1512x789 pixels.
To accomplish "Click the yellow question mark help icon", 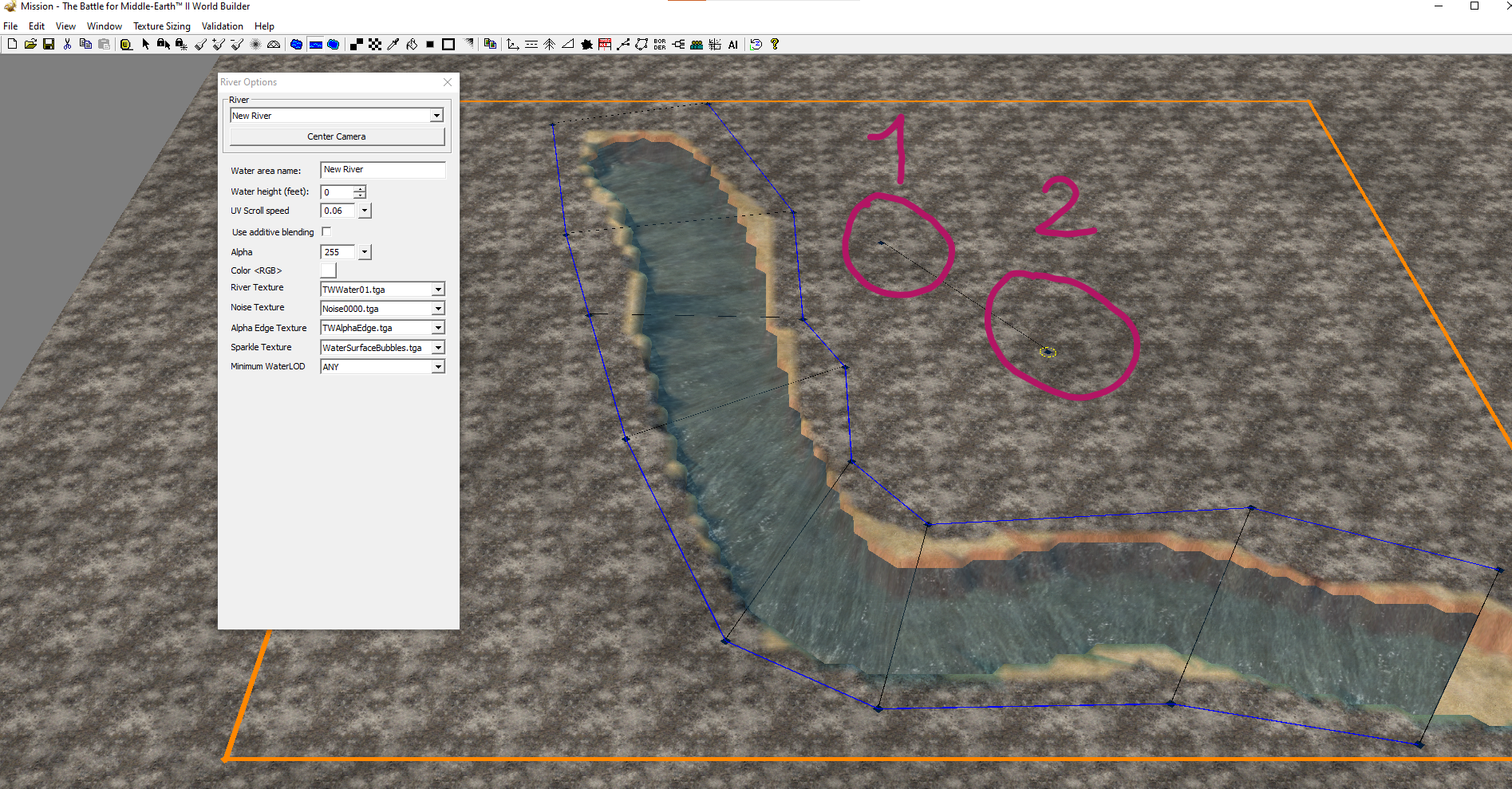I will pyautogui.click(x=775, y=45).
